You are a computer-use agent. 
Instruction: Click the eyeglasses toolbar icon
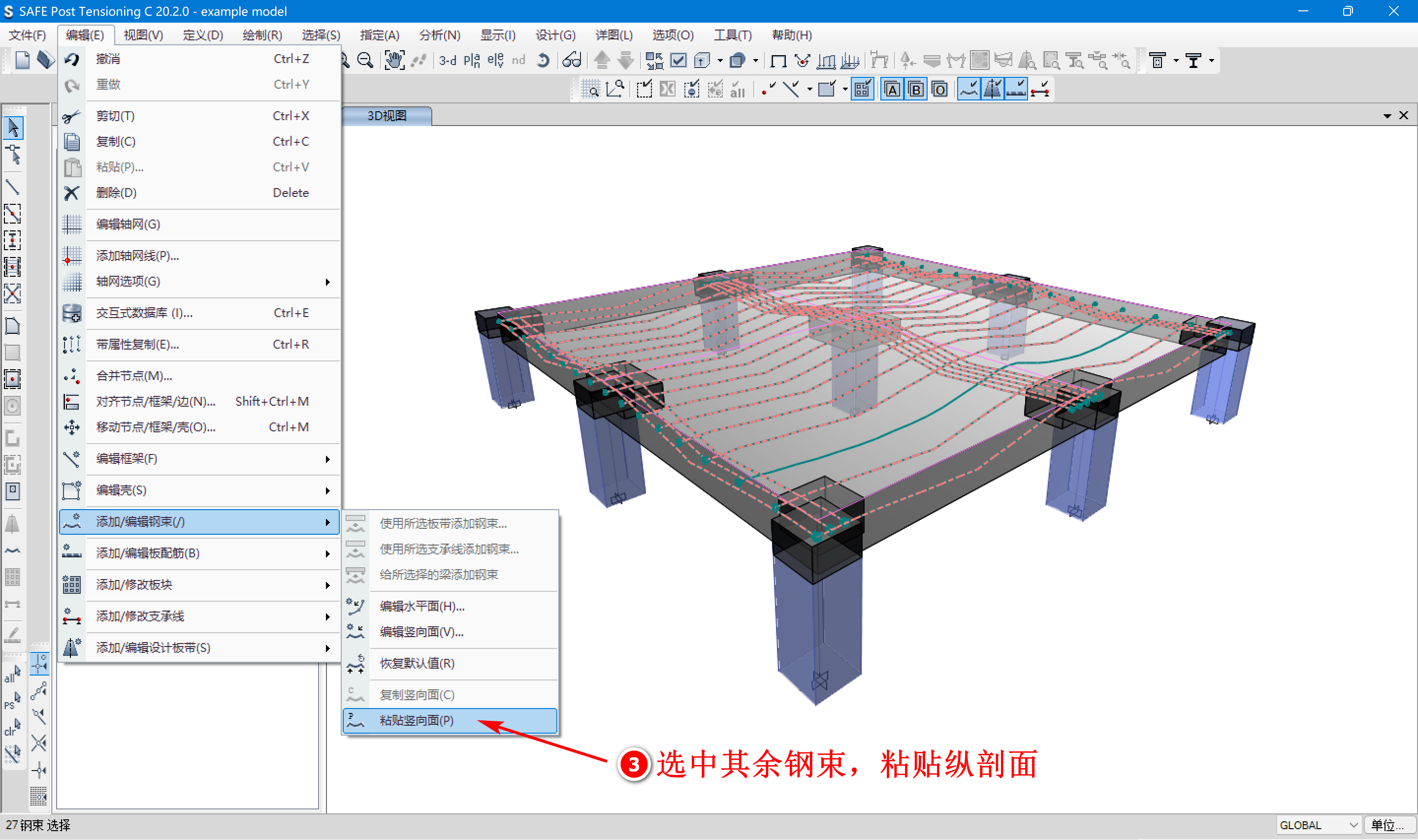pos(572,60)
